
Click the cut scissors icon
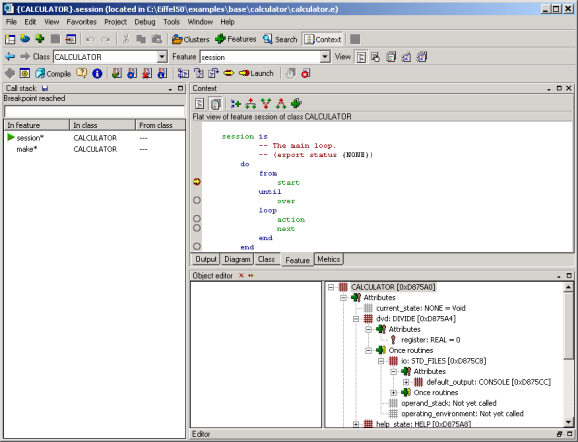tap(126, 39)
